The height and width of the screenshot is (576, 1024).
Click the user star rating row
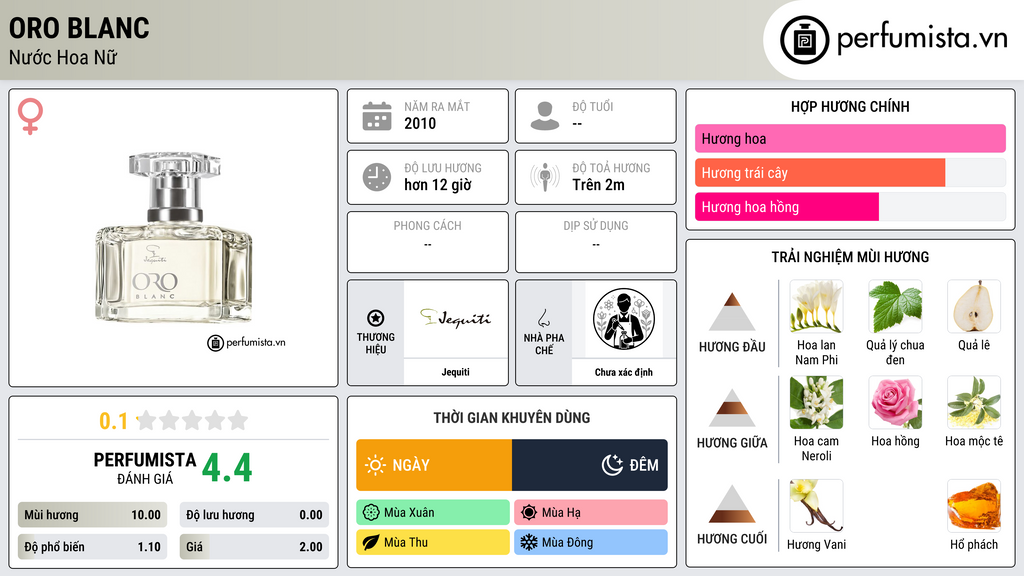(x=193, y=420)
